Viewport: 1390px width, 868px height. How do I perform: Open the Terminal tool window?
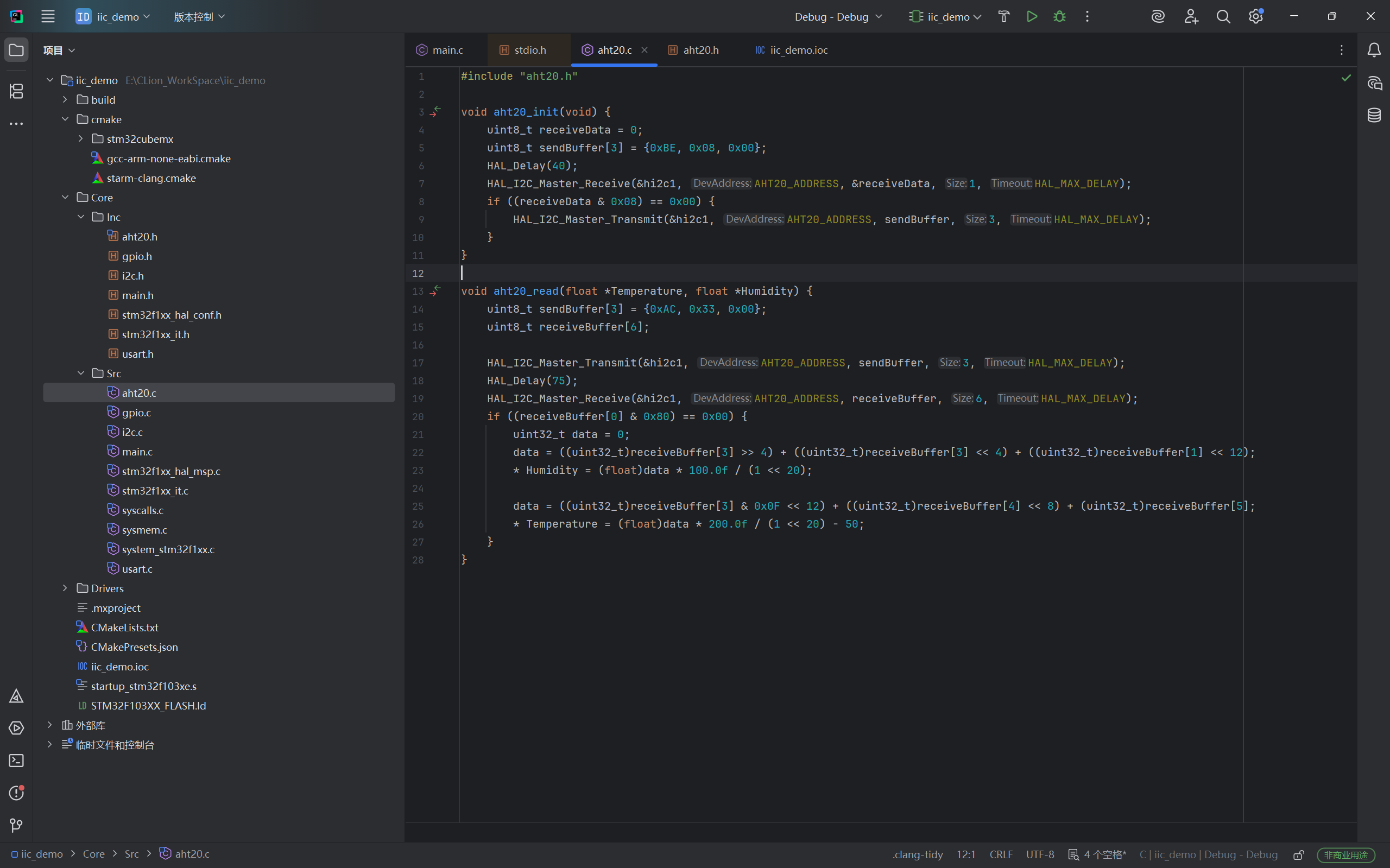tap(16, 761)
